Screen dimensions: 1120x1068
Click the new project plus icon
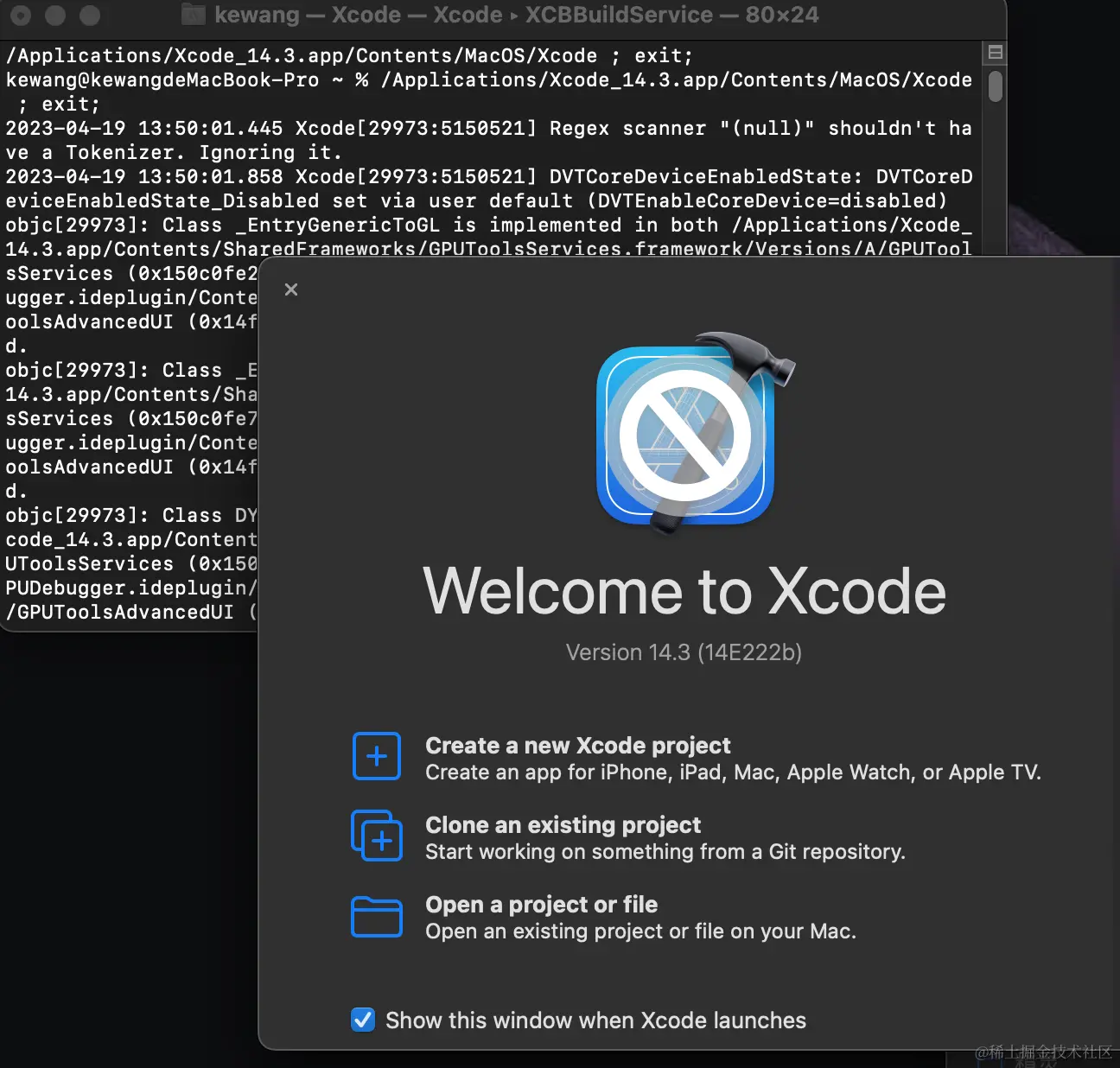(x=376, y=755)
